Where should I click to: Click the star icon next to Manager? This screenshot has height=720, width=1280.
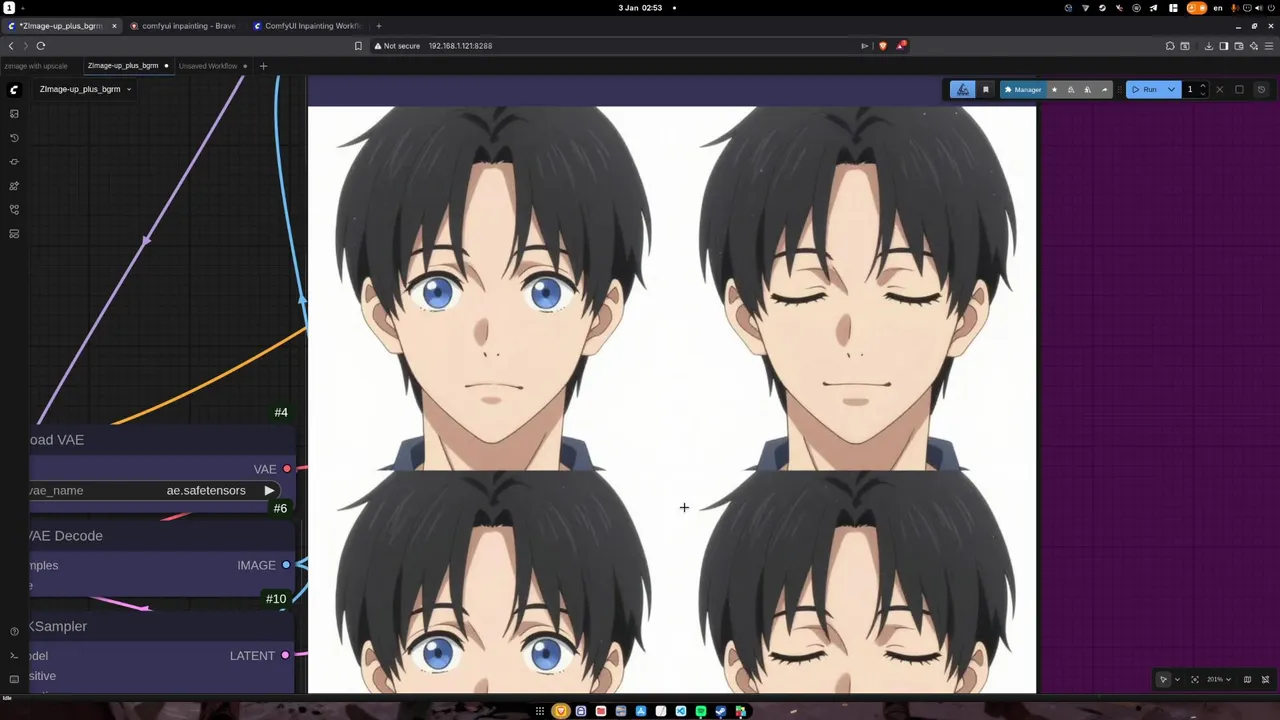[1054, 90]
